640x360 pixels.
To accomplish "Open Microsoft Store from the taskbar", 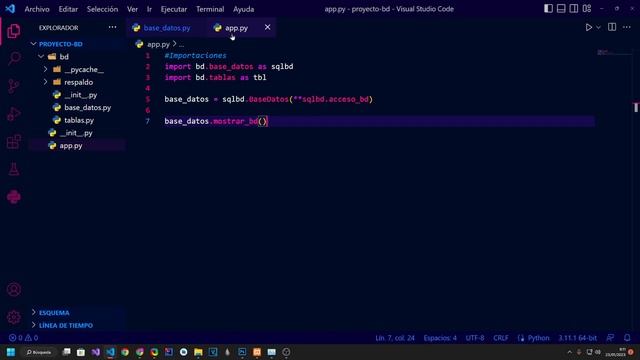I will click(81, 352).
